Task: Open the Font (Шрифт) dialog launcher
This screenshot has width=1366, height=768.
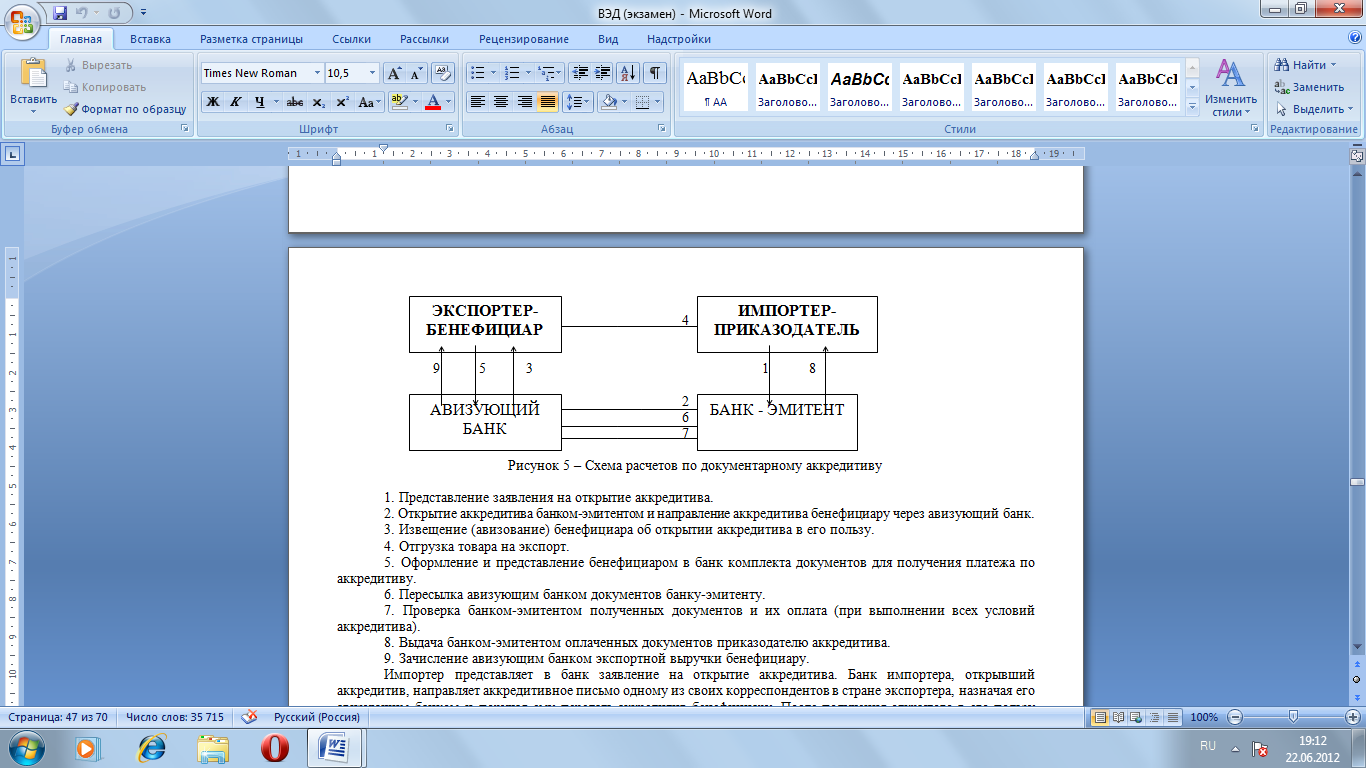Action: 448,129
